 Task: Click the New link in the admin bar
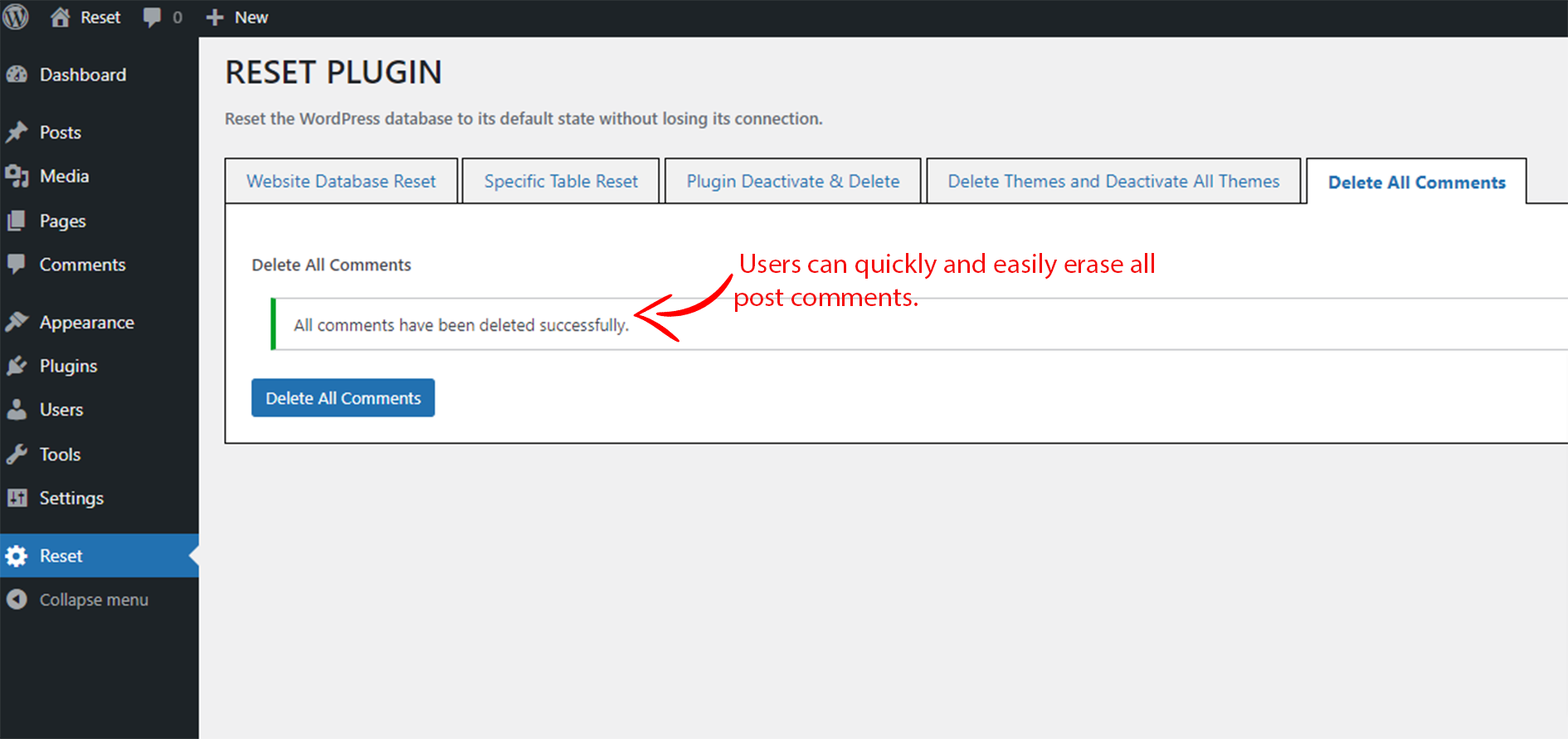[251, 17]
